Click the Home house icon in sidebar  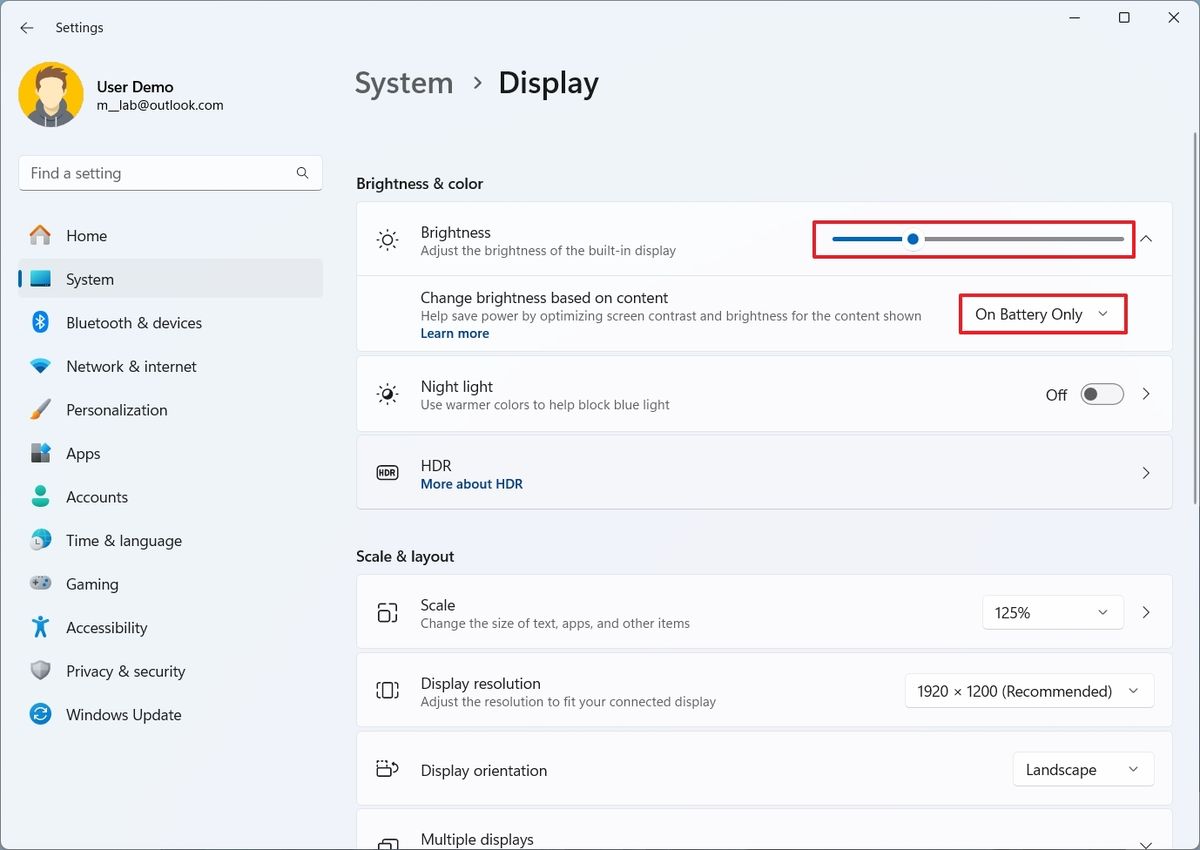(x=40, y=235)
